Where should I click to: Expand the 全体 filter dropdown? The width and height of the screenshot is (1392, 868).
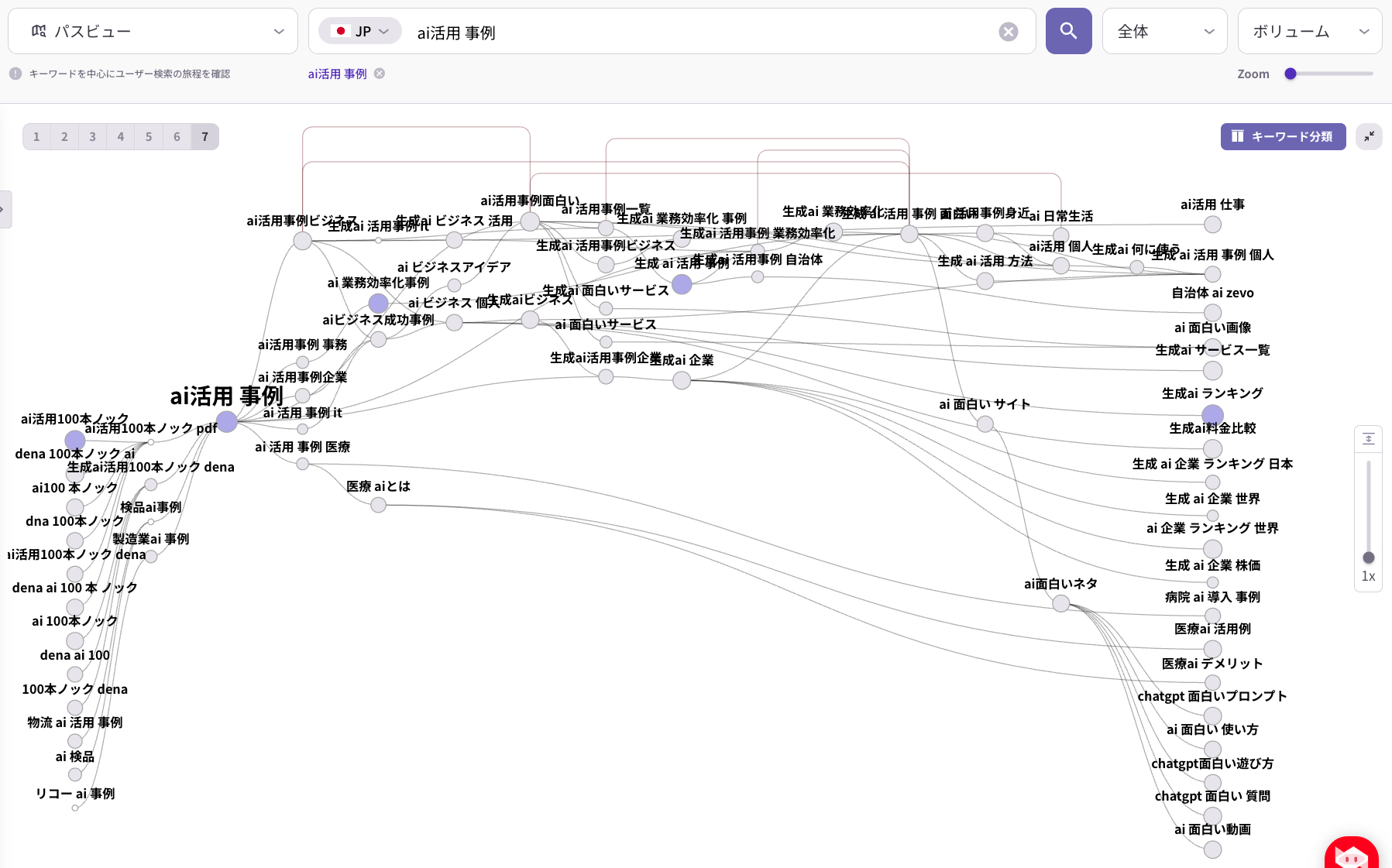pos(1164,32)
